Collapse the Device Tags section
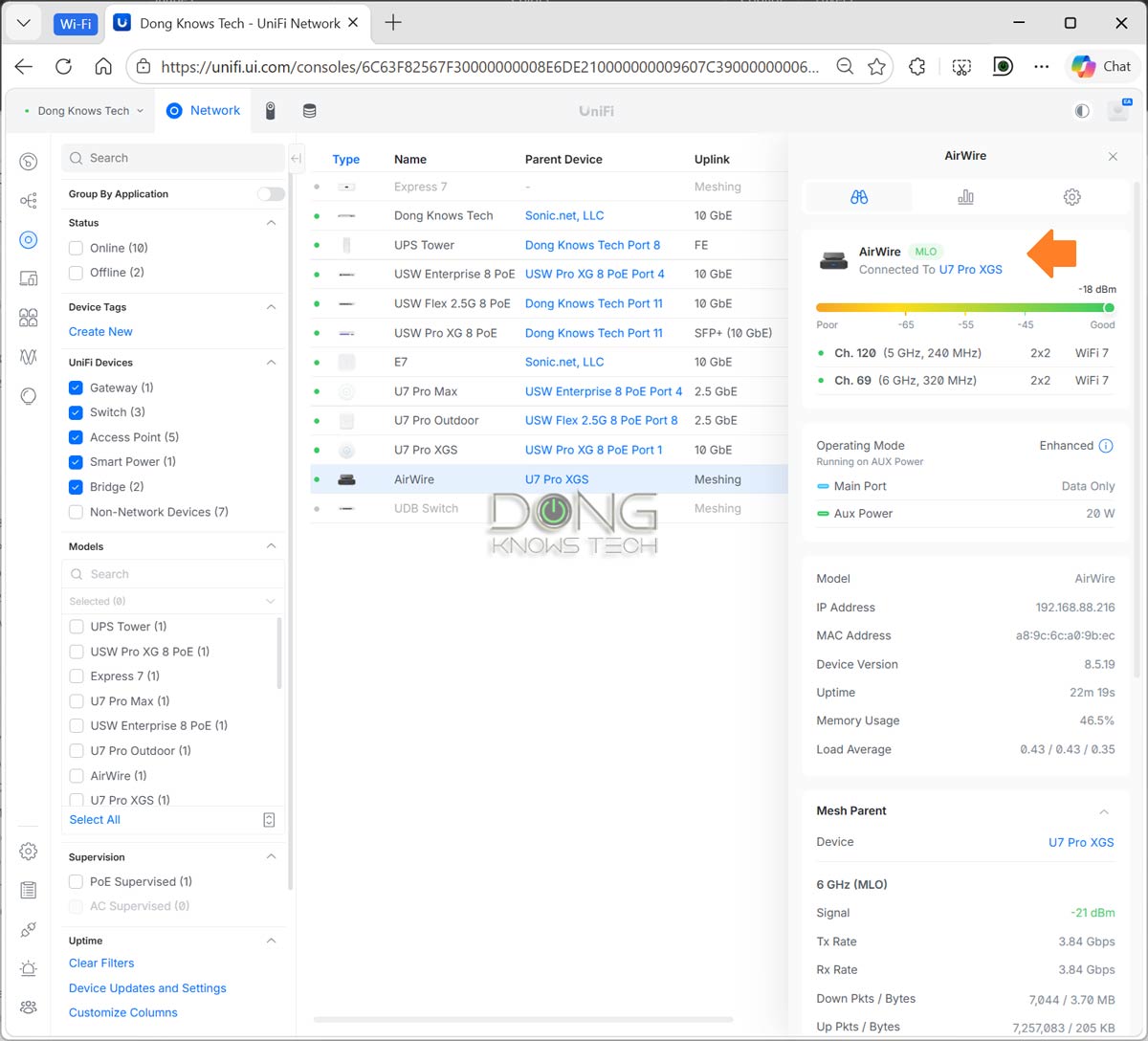 (x=272, y=307)
